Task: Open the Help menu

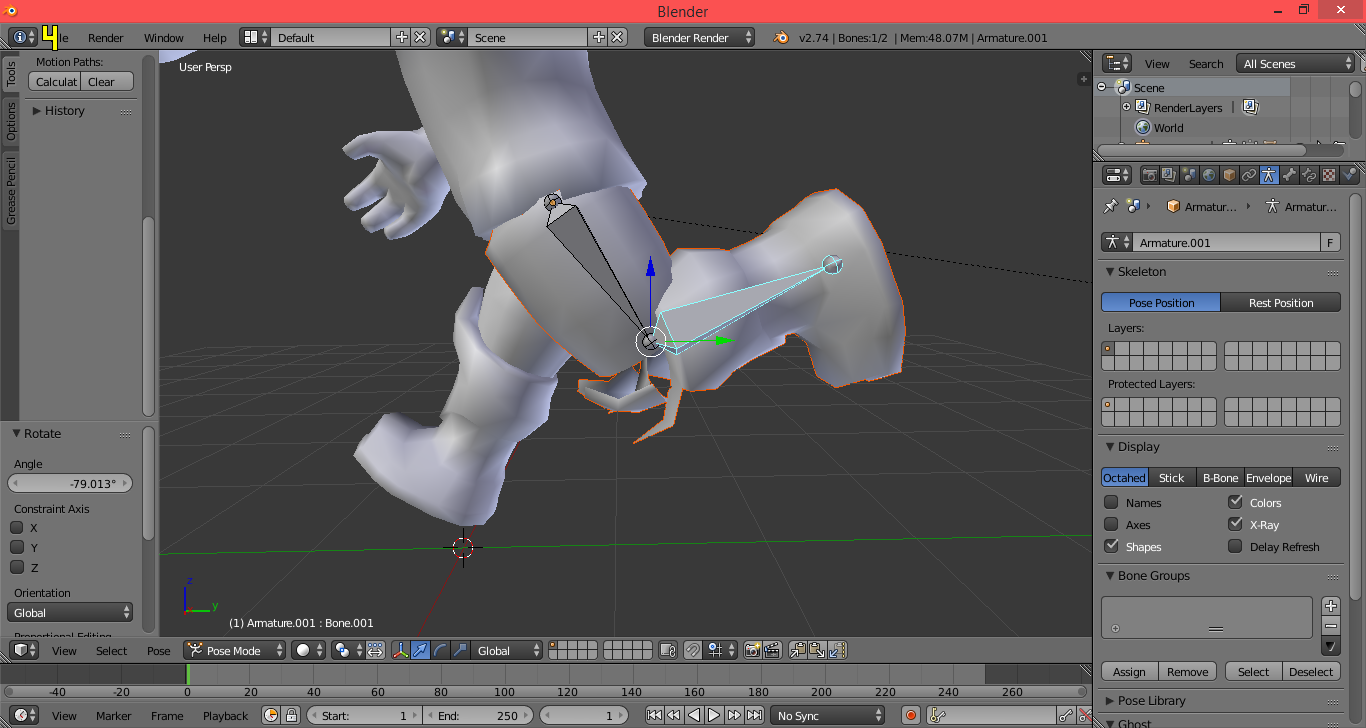Action: click(x=215, y=38)
